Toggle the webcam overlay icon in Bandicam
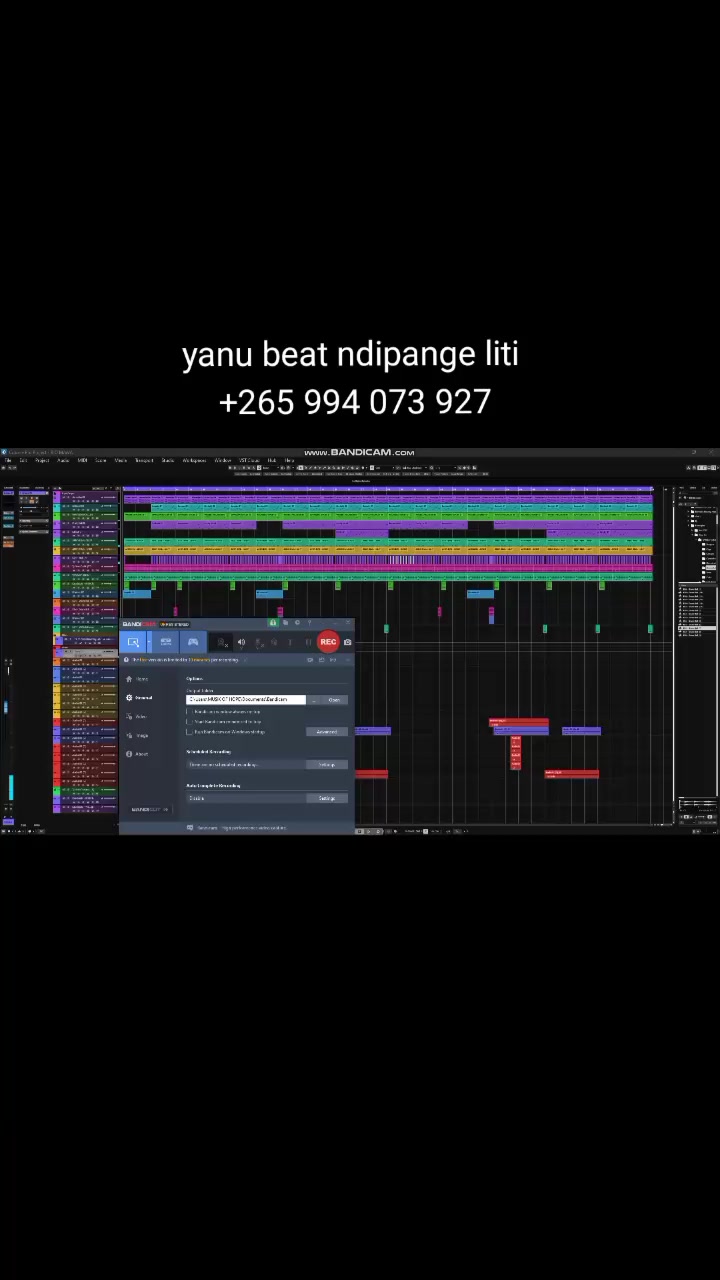The image size is (720, 1280). click(223, 642)
